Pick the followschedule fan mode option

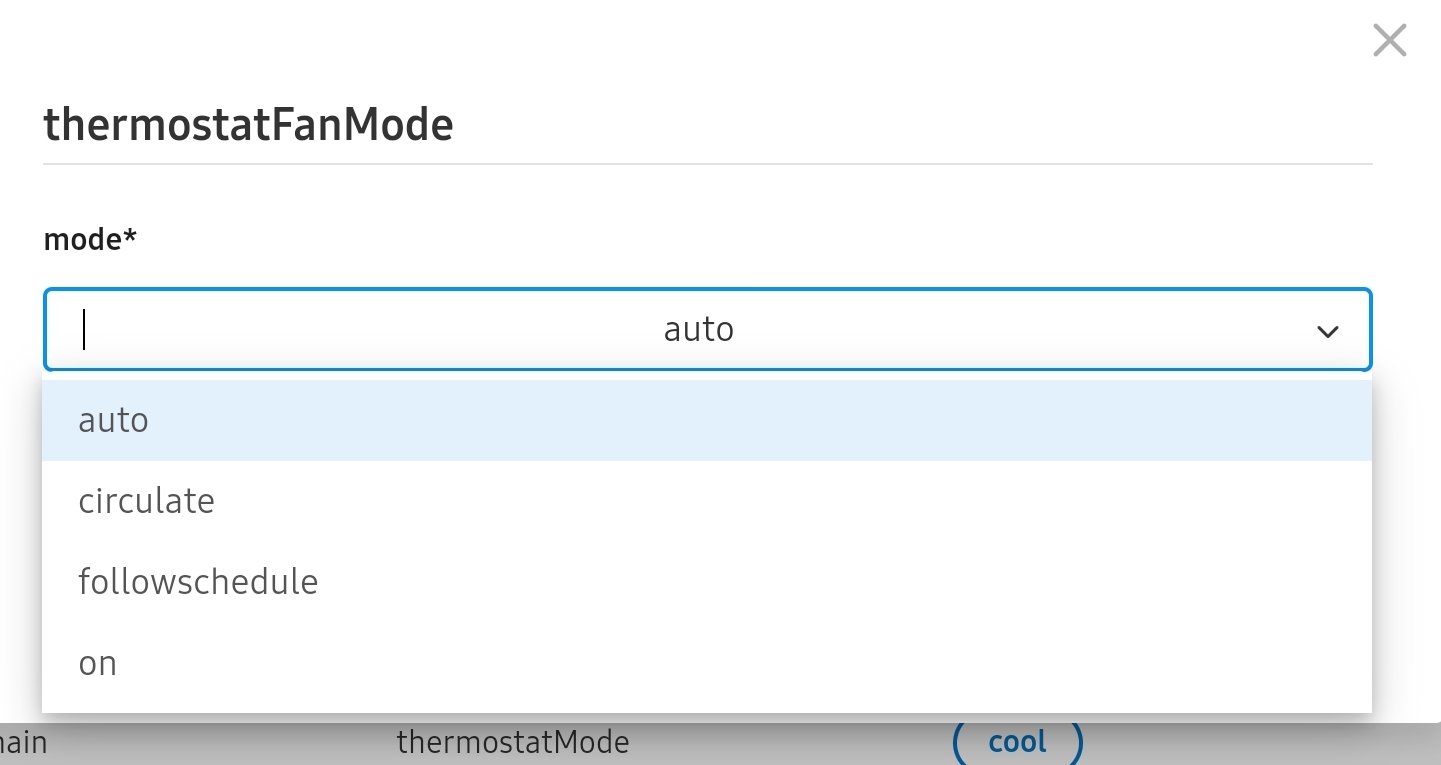198,582
